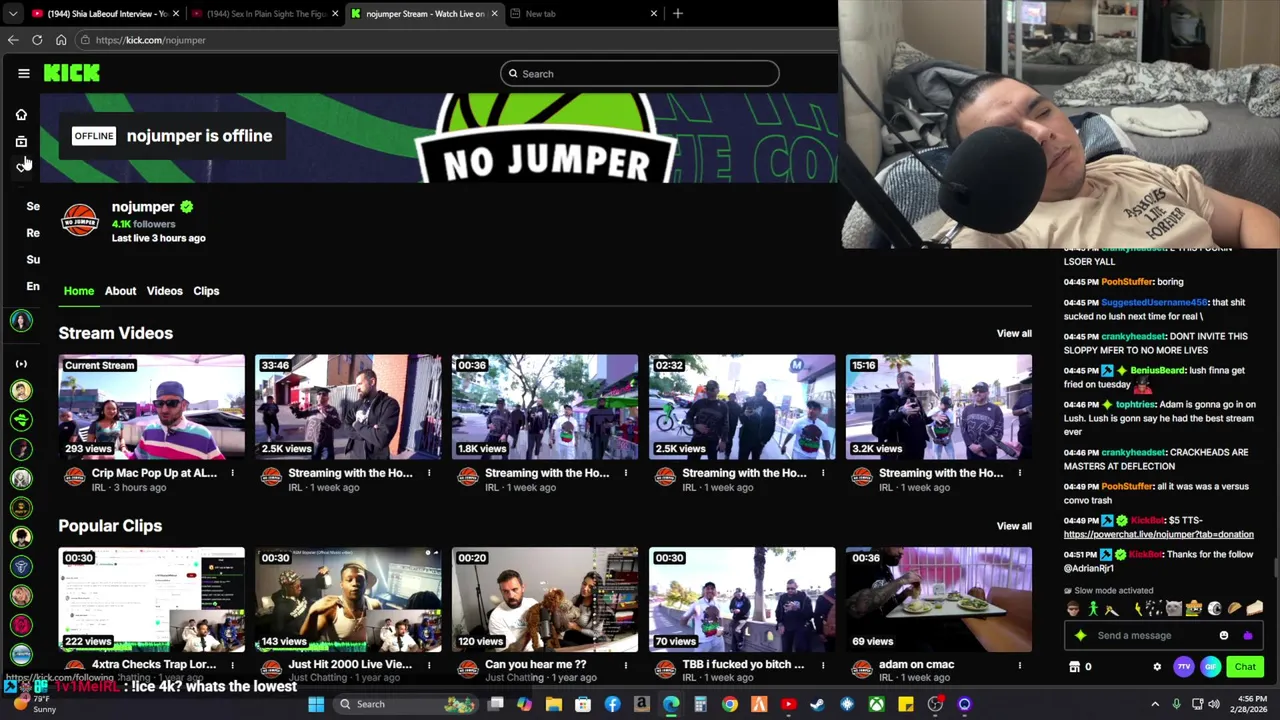The image size is (1280, 720).
Task: Open options menu for 33:46 stream video
Action: pyautogui.click(x=429, y=473)
